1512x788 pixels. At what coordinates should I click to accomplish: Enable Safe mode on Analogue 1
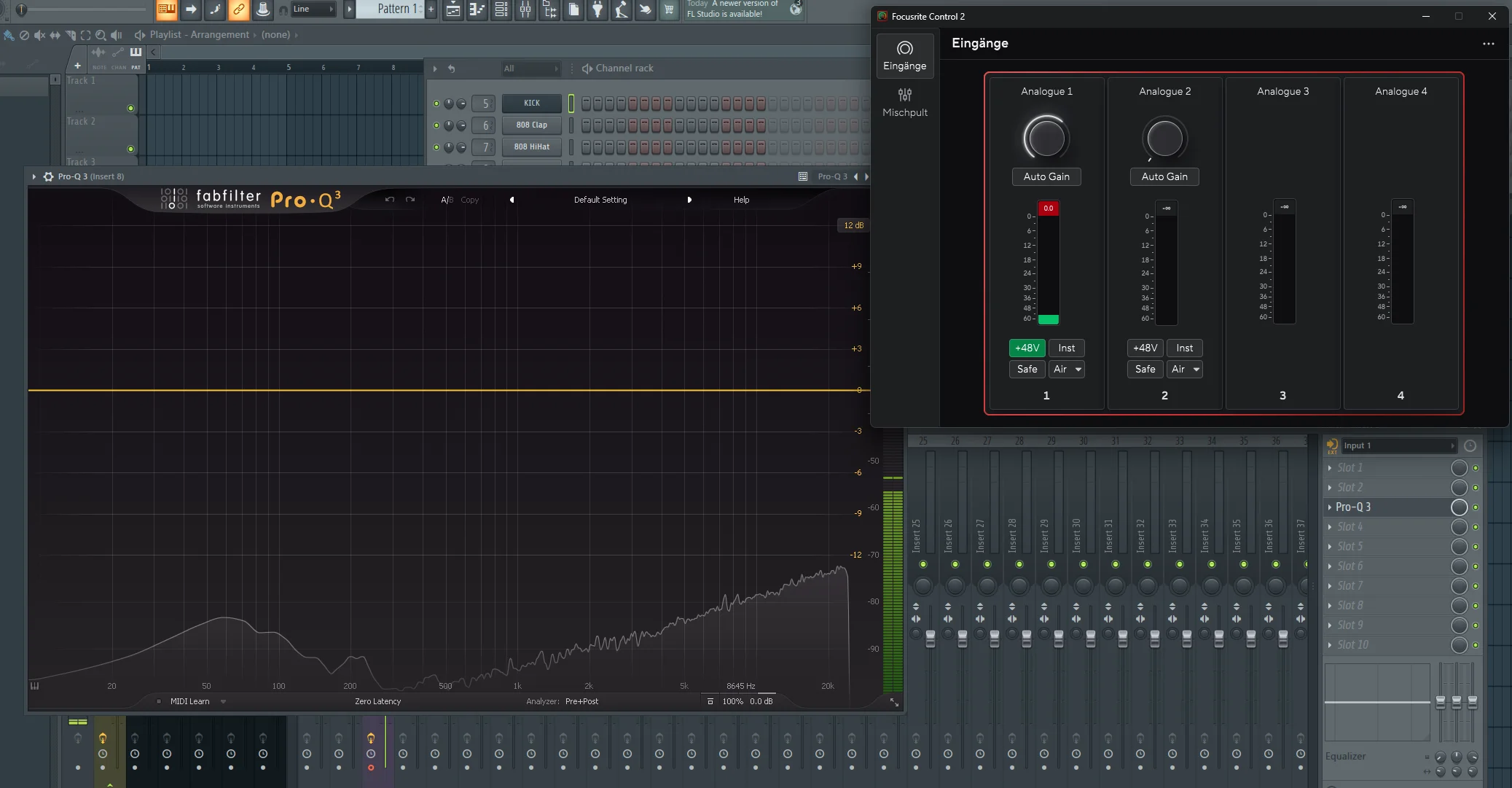tap(1027, 370)
